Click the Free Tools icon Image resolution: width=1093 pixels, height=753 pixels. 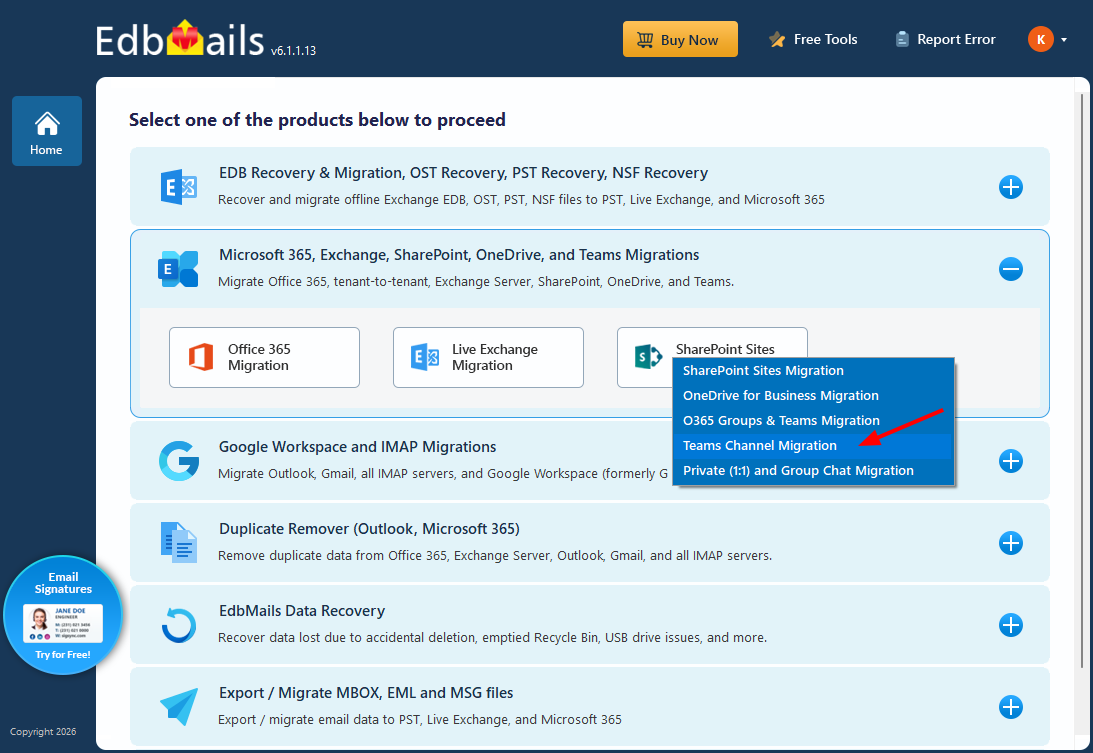[777, 40]
